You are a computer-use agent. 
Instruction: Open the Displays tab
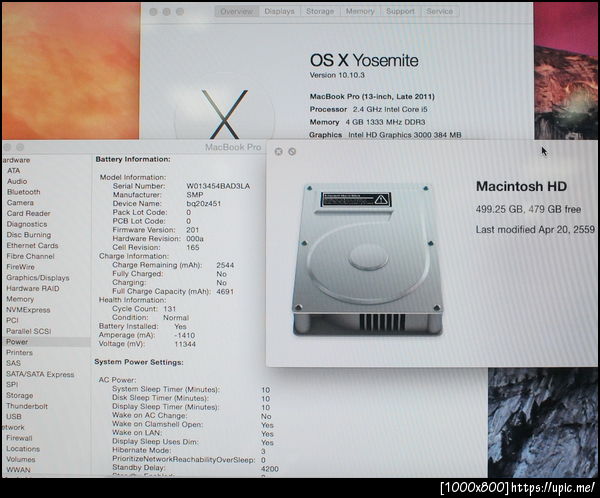279,11
